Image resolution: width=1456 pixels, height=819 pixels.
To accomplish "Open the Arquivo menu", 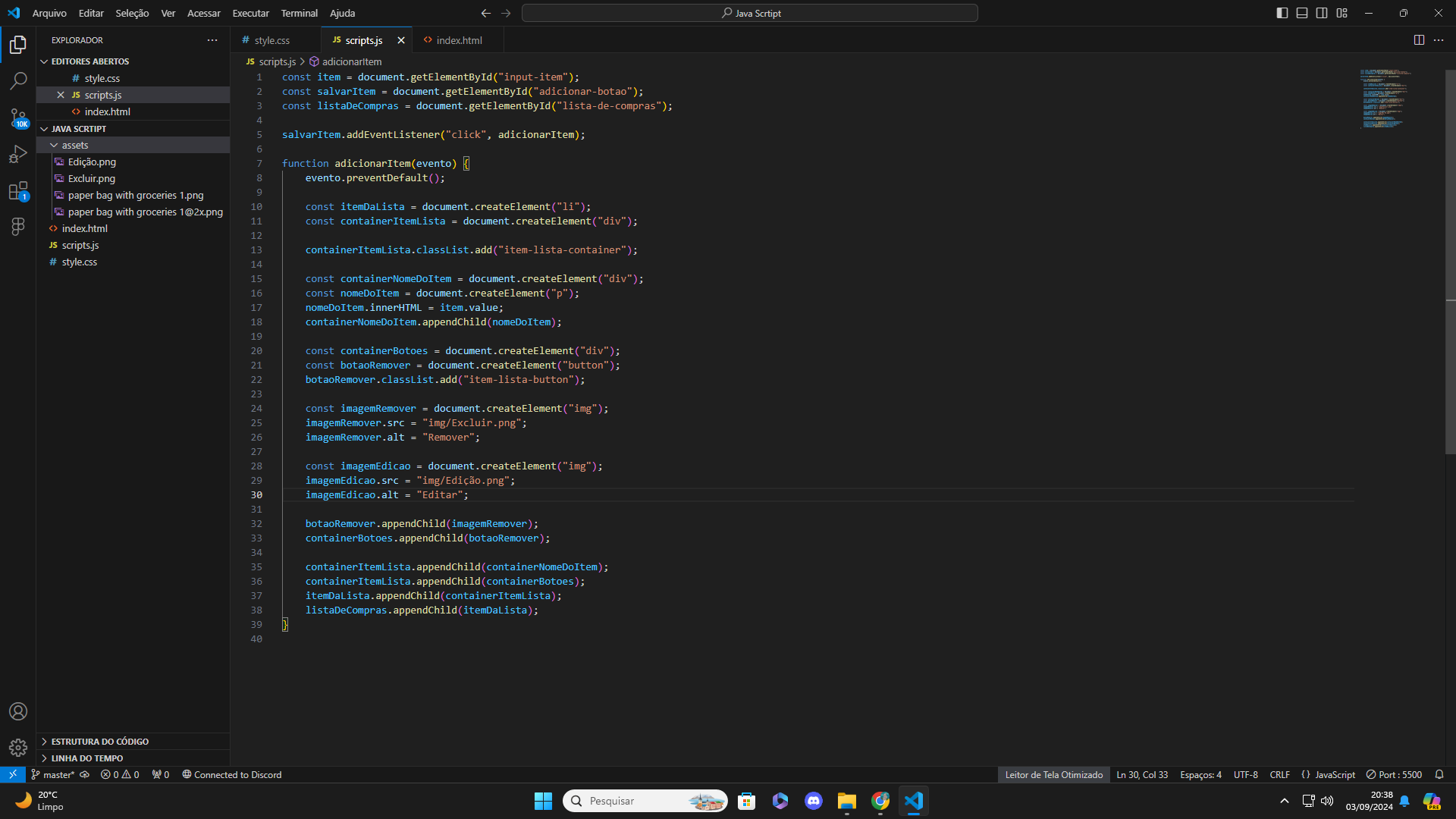I will [x=49, y=13].
